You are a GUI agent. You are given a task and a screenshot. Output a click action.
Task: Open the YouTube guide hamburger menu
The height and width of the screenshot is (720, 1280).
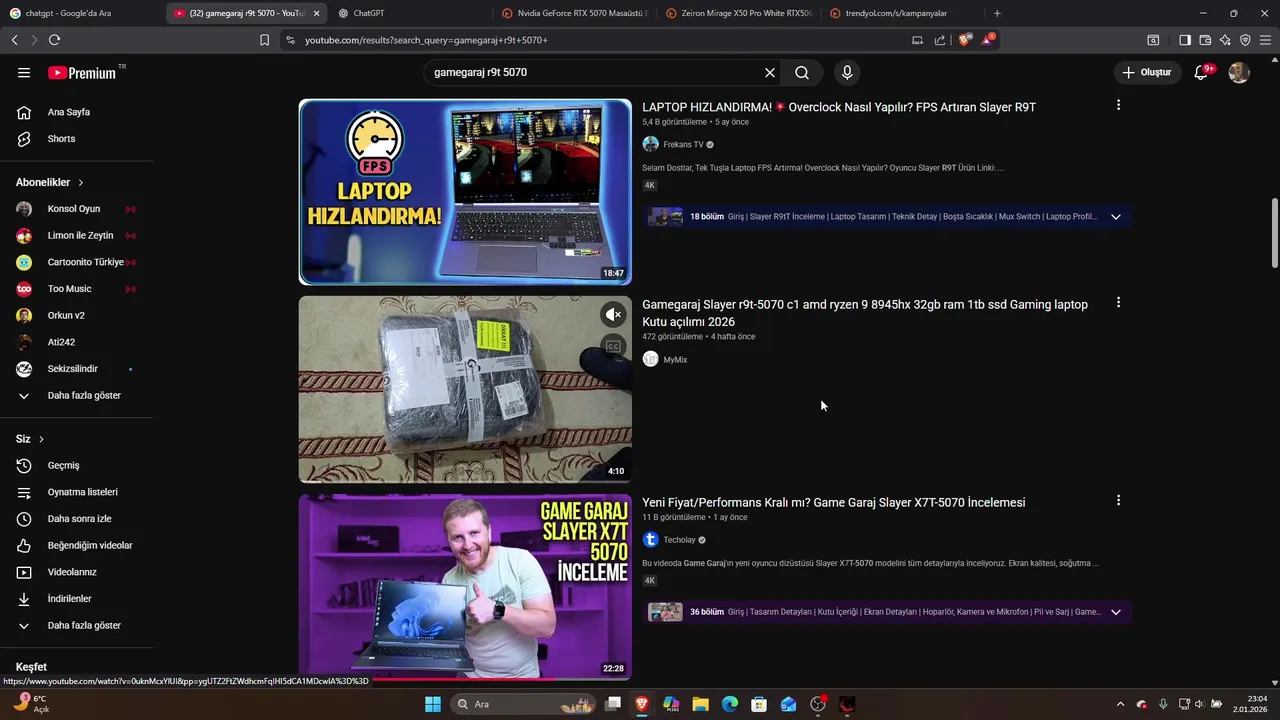(24, 72)
